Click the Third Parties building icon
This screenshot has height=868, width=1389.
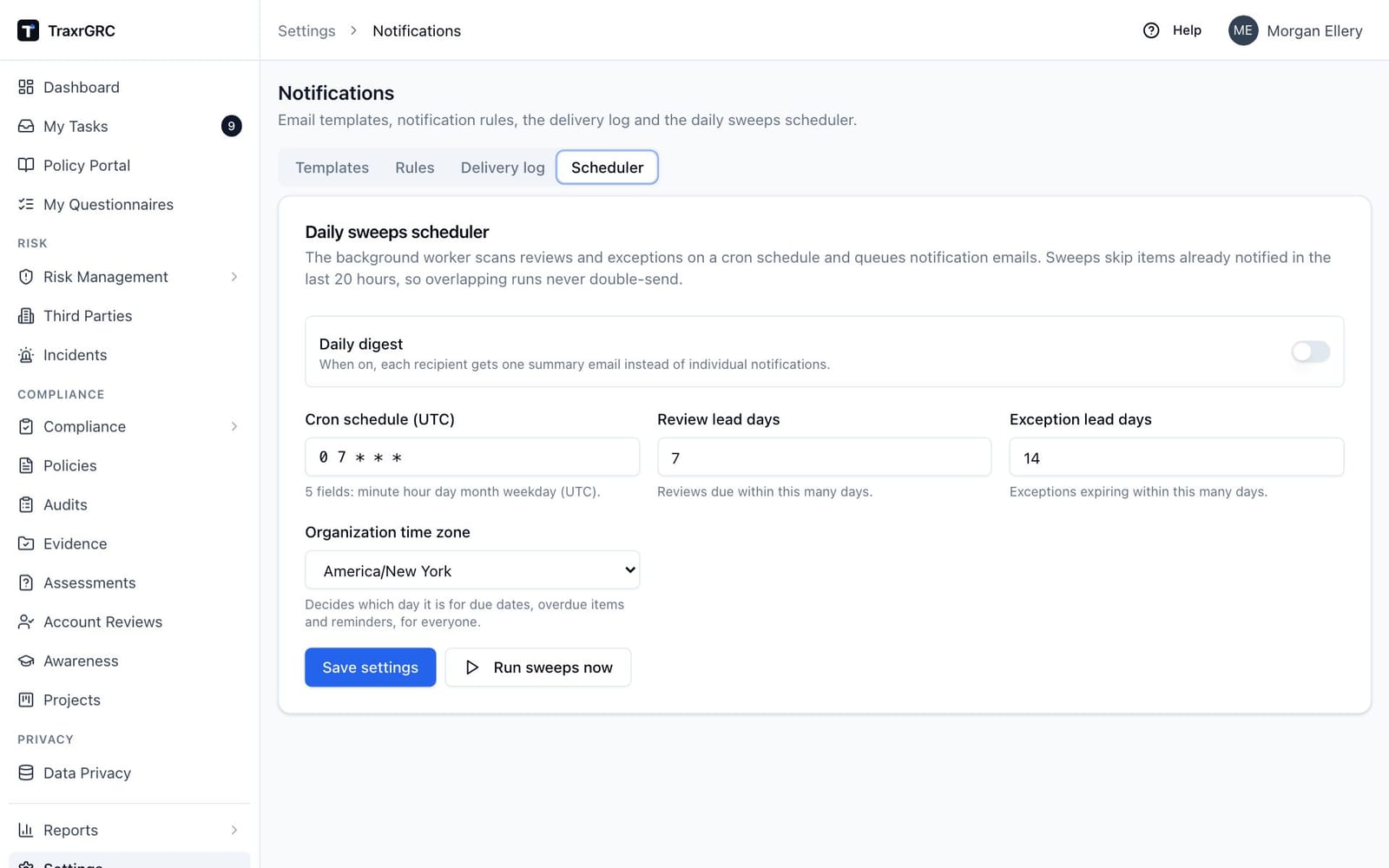click(26, 316)
